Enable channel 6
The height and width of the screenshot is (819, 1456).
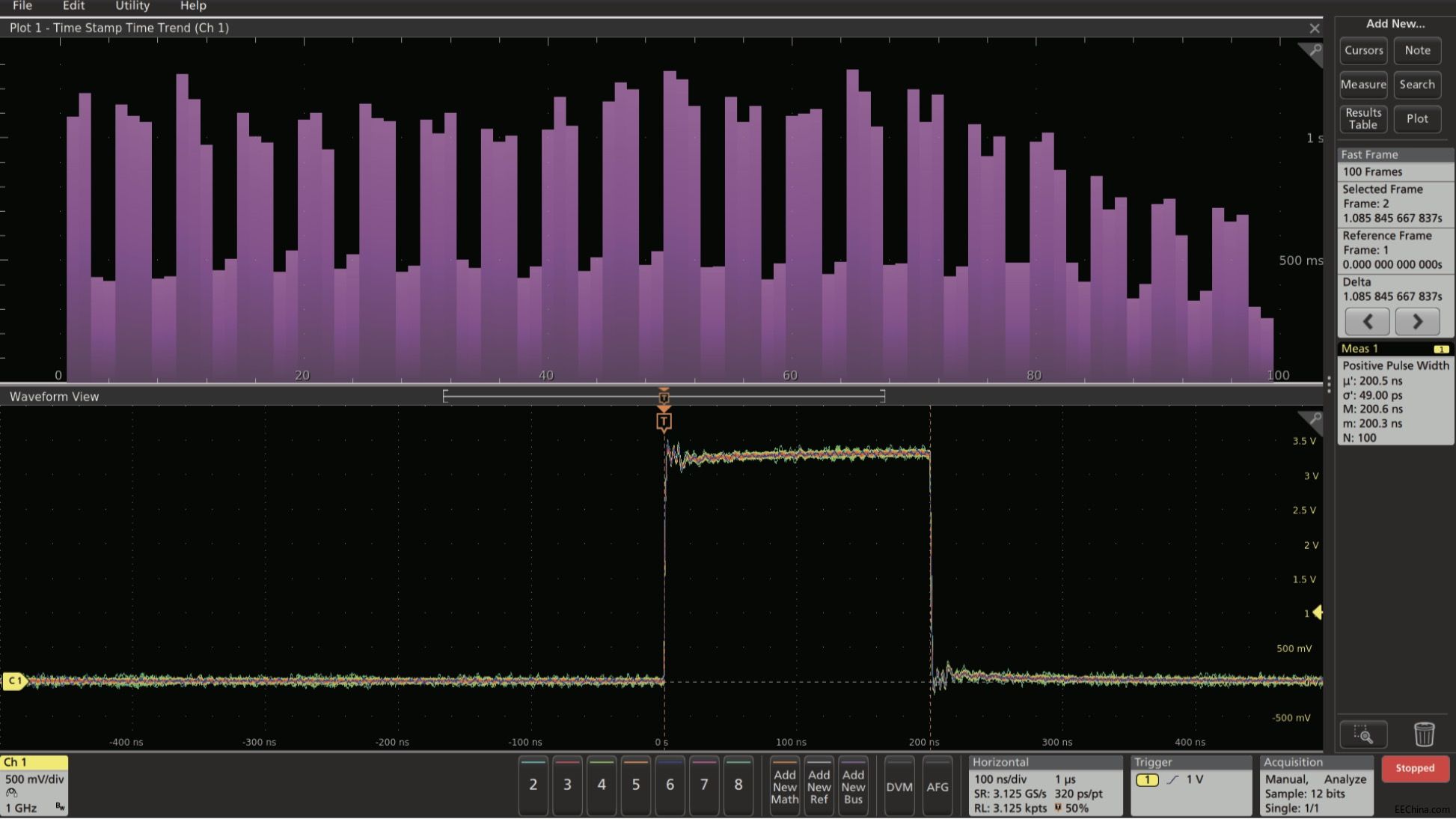[x=670, y=785]
